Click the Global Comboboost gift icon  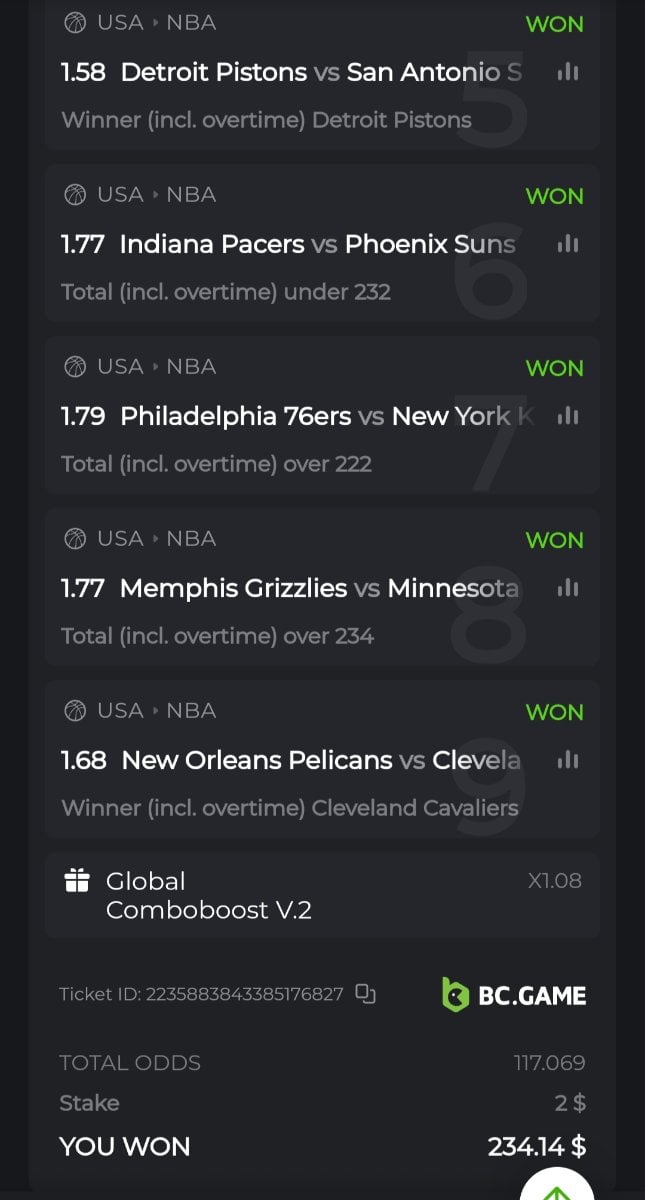[77, 880]
